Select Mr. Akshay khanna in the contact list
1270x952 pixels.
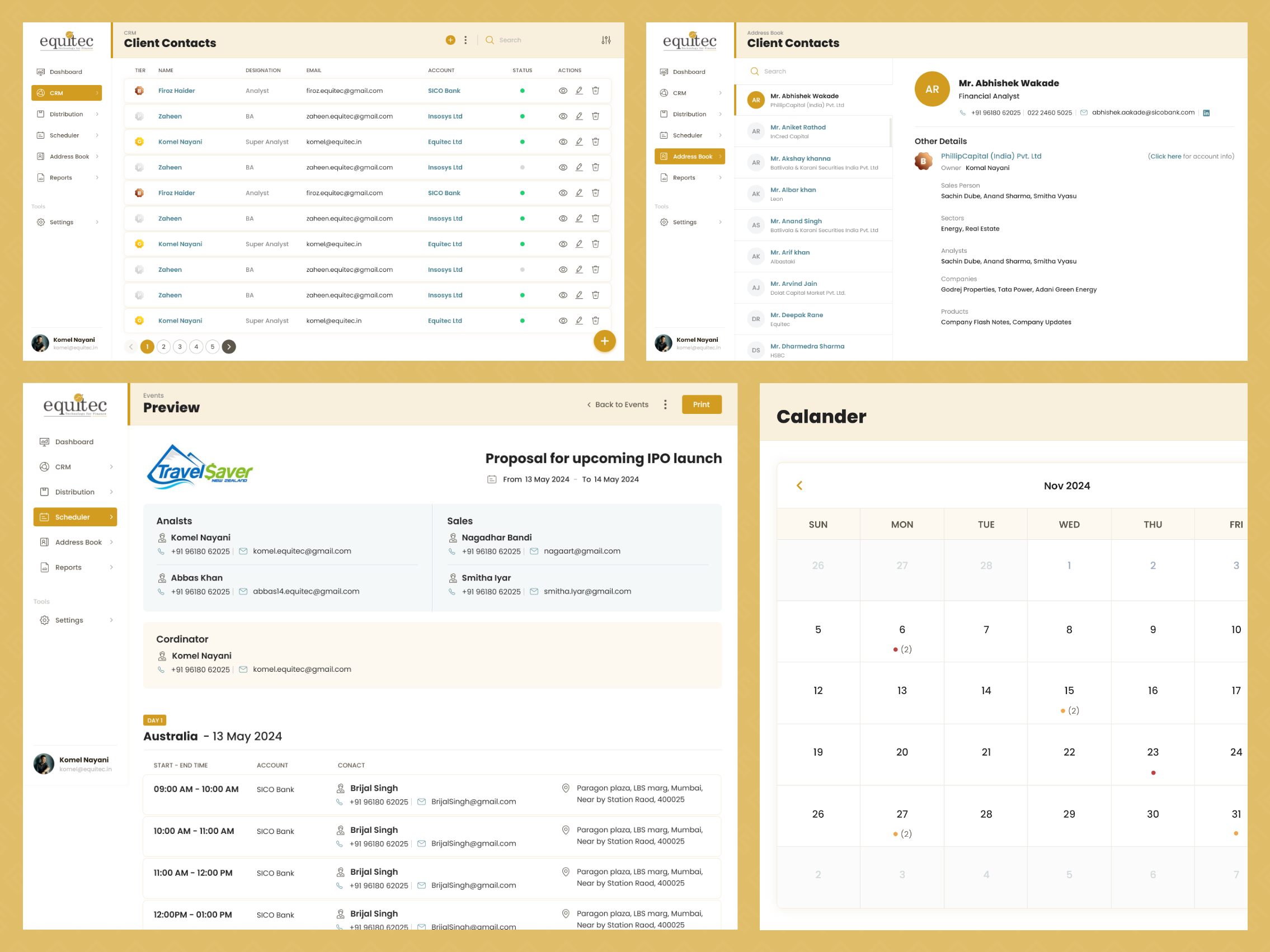[x=814, y=163]
